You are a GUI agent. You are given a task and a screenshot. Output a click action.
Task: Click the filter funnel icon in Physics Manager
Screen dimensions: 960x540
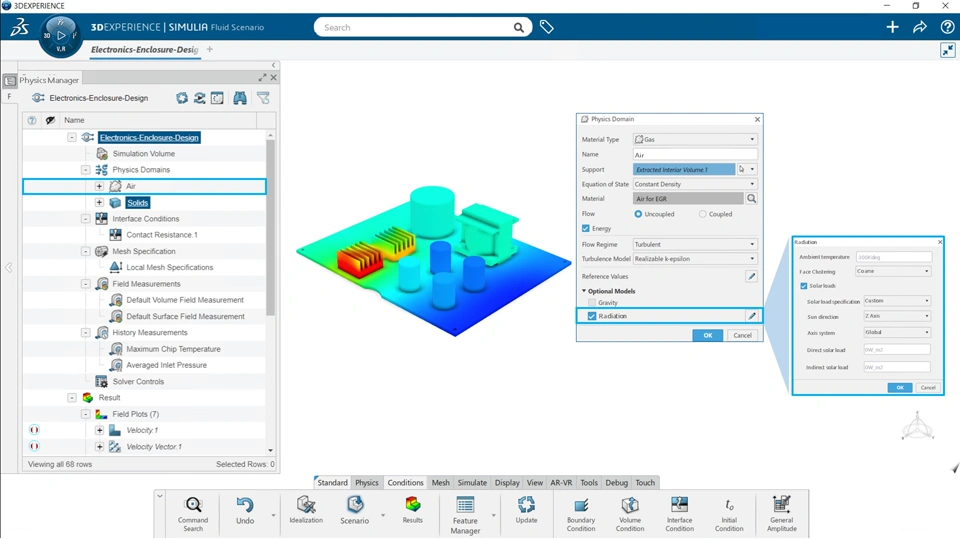263,98
